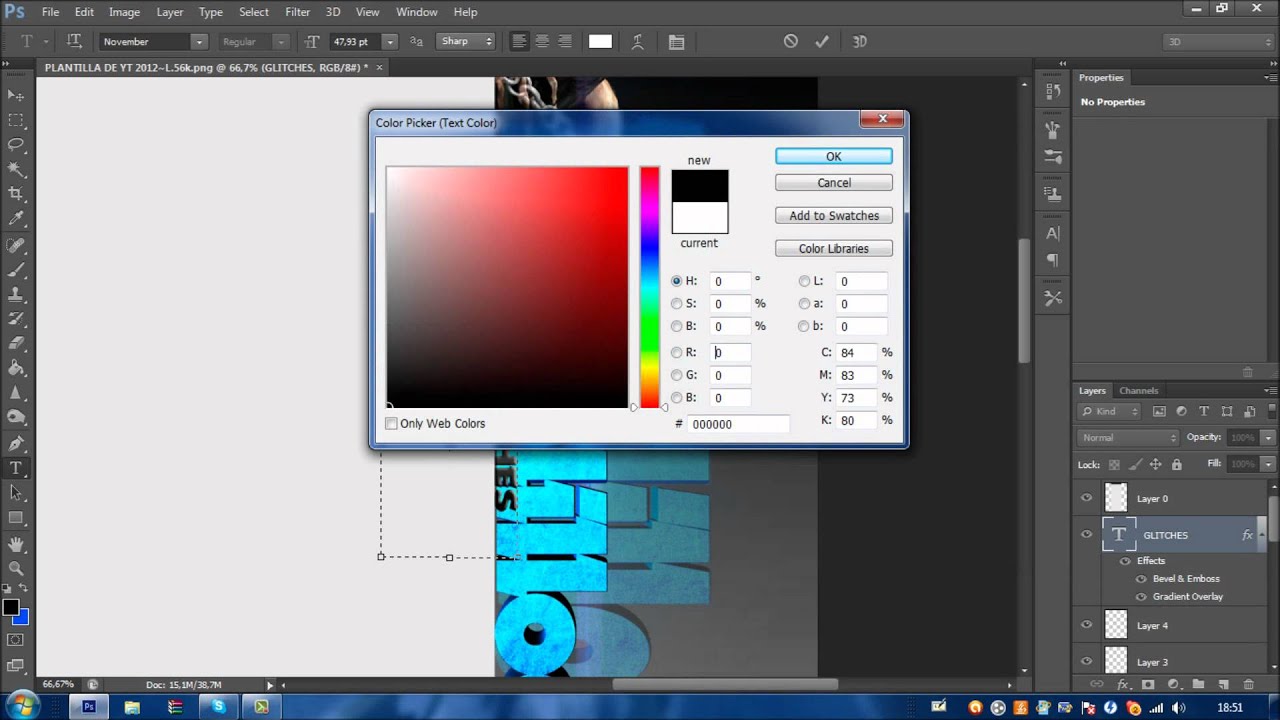This screenshot has width=1280, height=720.
Task: Open the November font family dropdown
Action: click(x=199, y=42)
